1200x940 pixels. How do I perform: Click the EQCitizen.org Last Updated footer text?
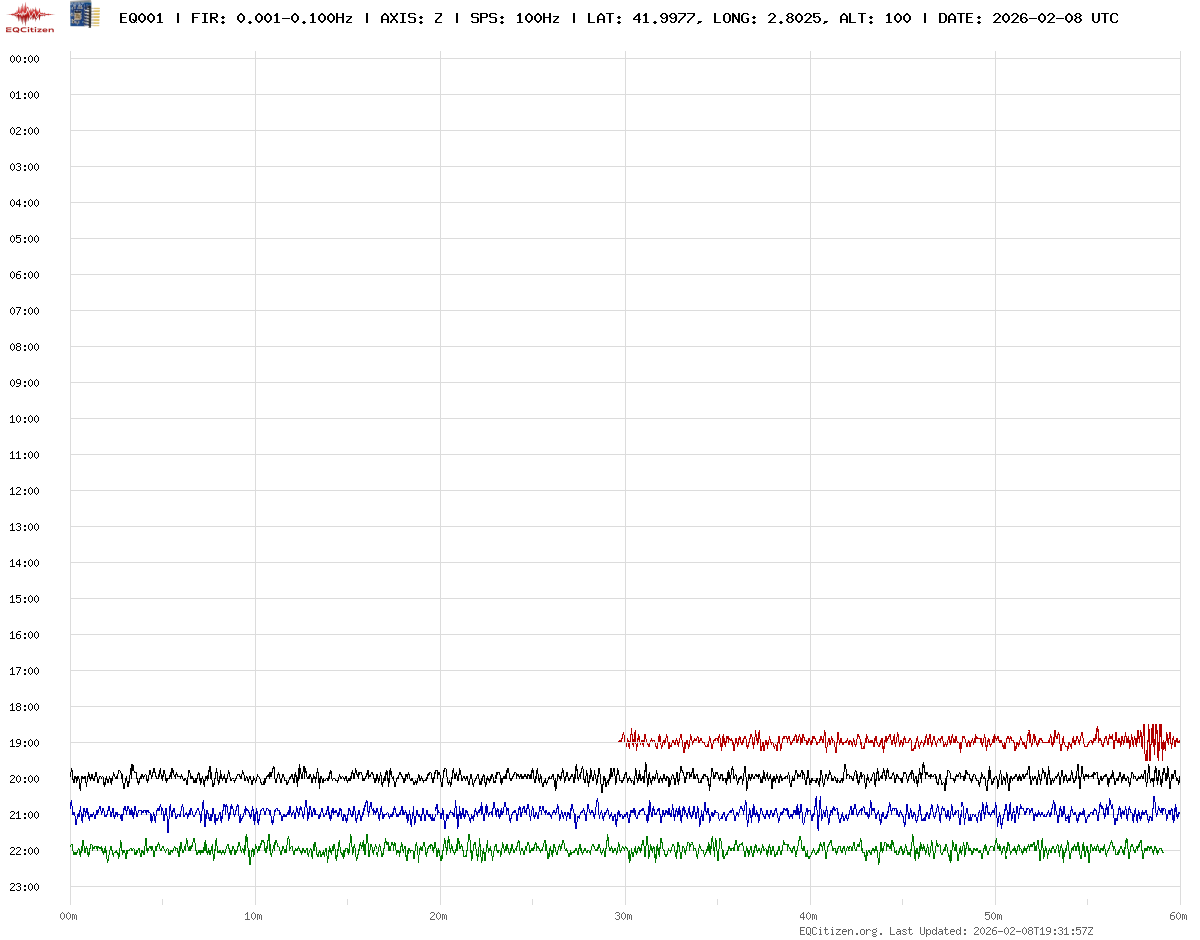click(x=946, y=931)
